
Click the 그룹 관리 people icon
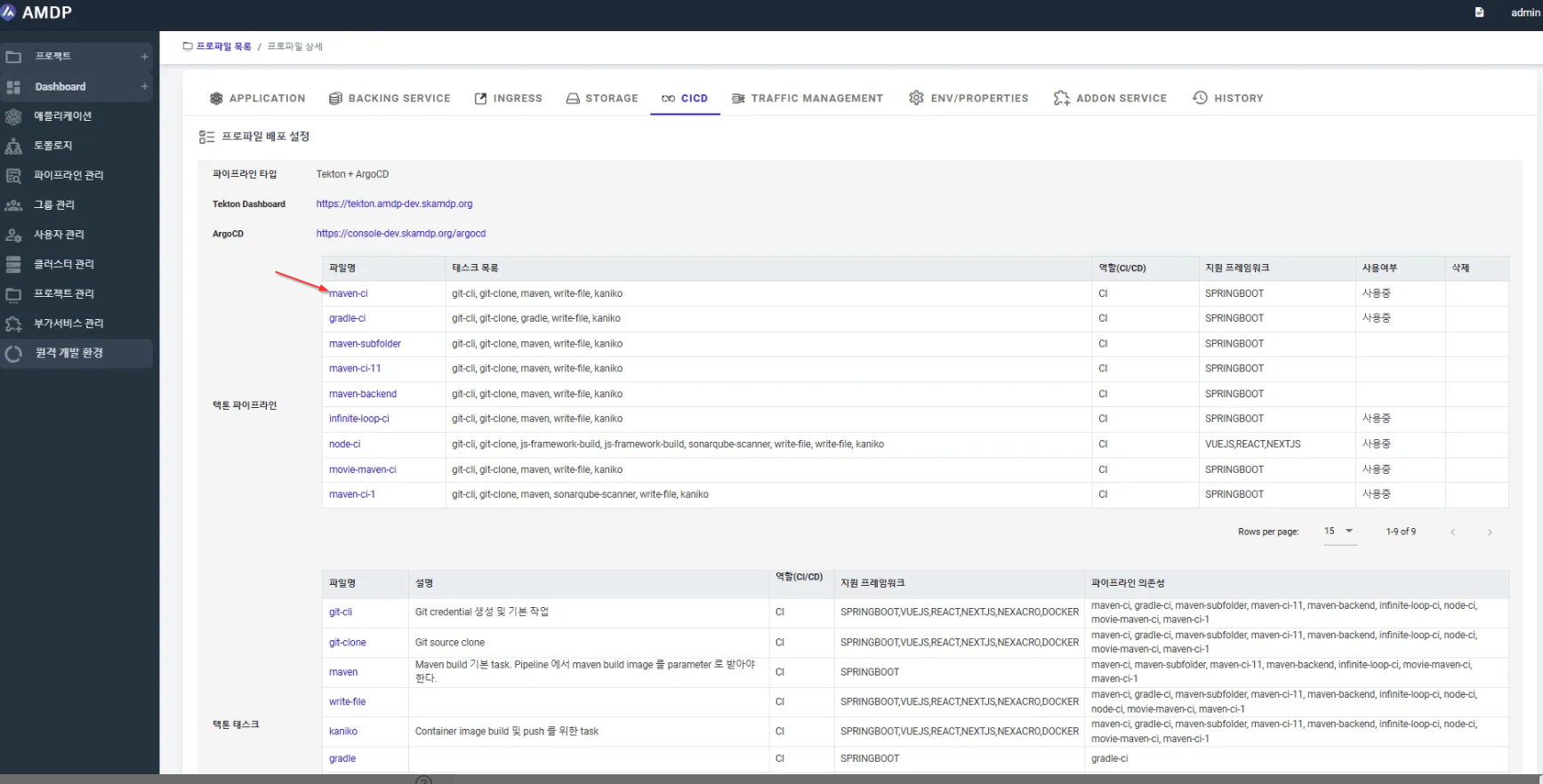(13, 205)
